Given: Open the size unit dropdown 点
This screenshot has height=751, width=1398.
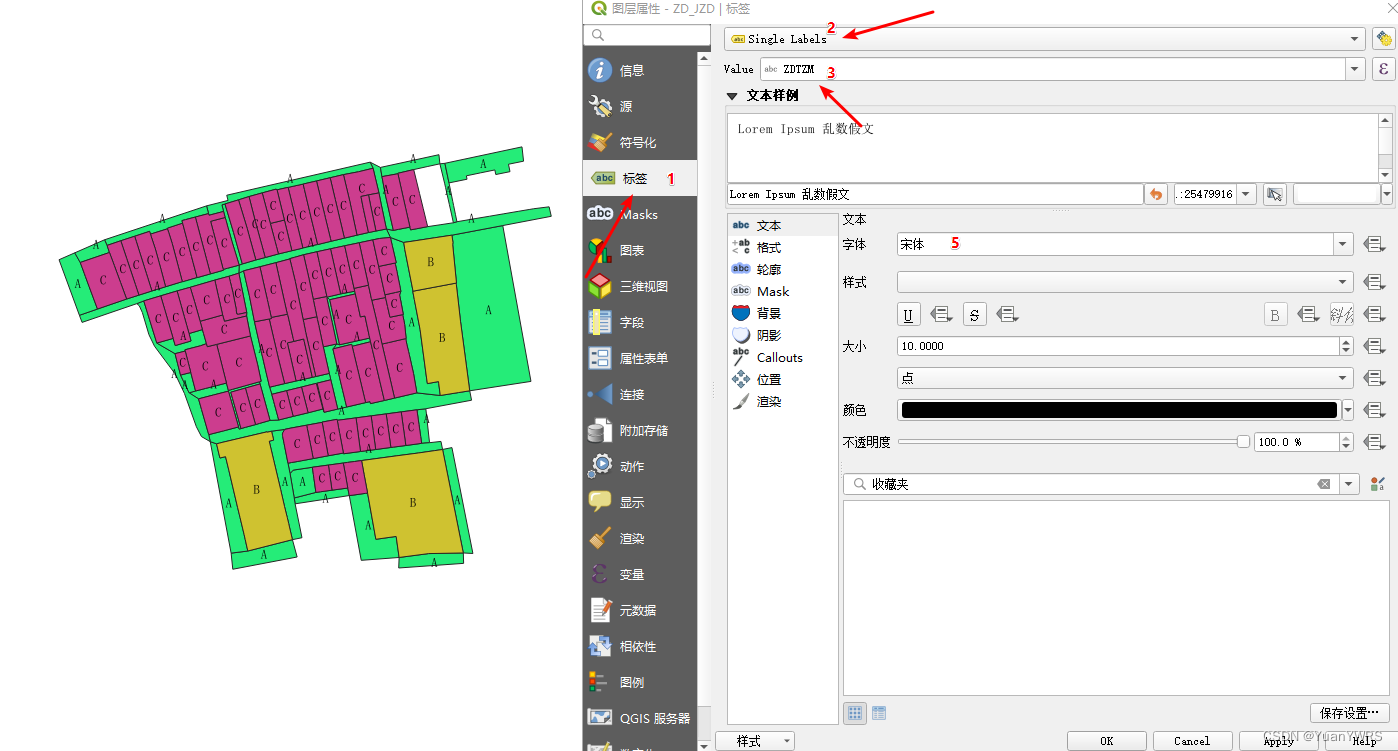Looking at the screenshot, I should pos(1125,378).
